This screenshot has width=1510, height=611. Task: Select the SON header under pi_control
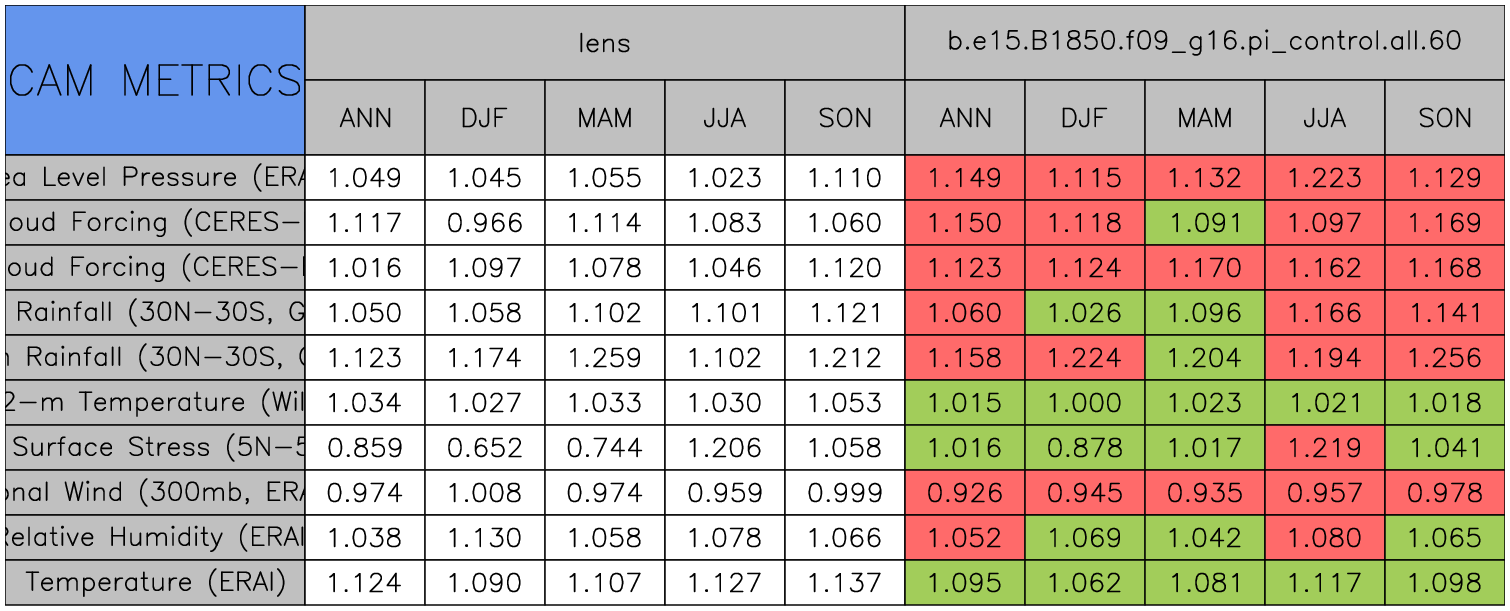(x=1445, y=118)
